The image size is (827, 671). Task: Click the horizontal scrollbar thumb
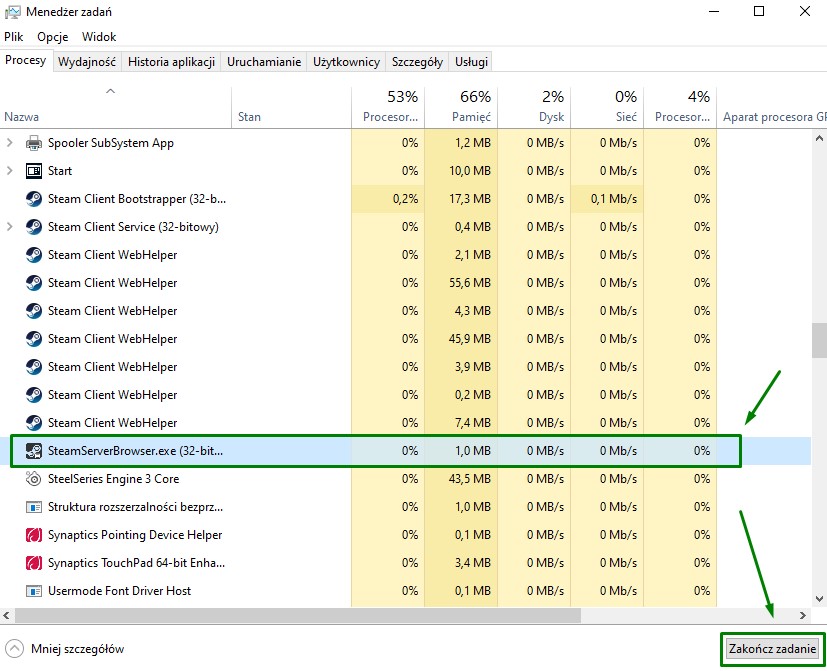(x=297, y=615)
